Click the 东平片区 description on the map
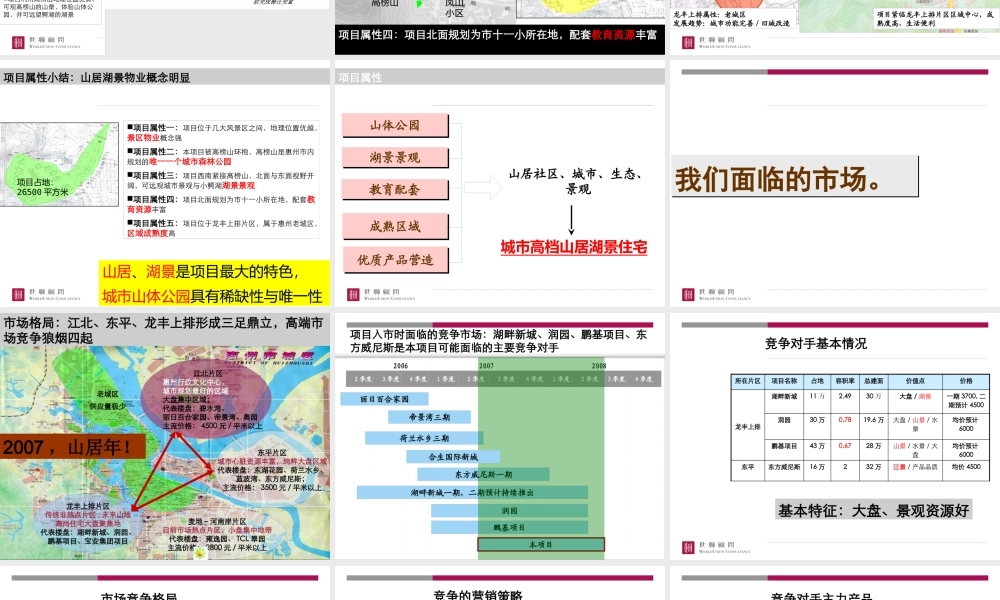 click(x=271, y=470)
